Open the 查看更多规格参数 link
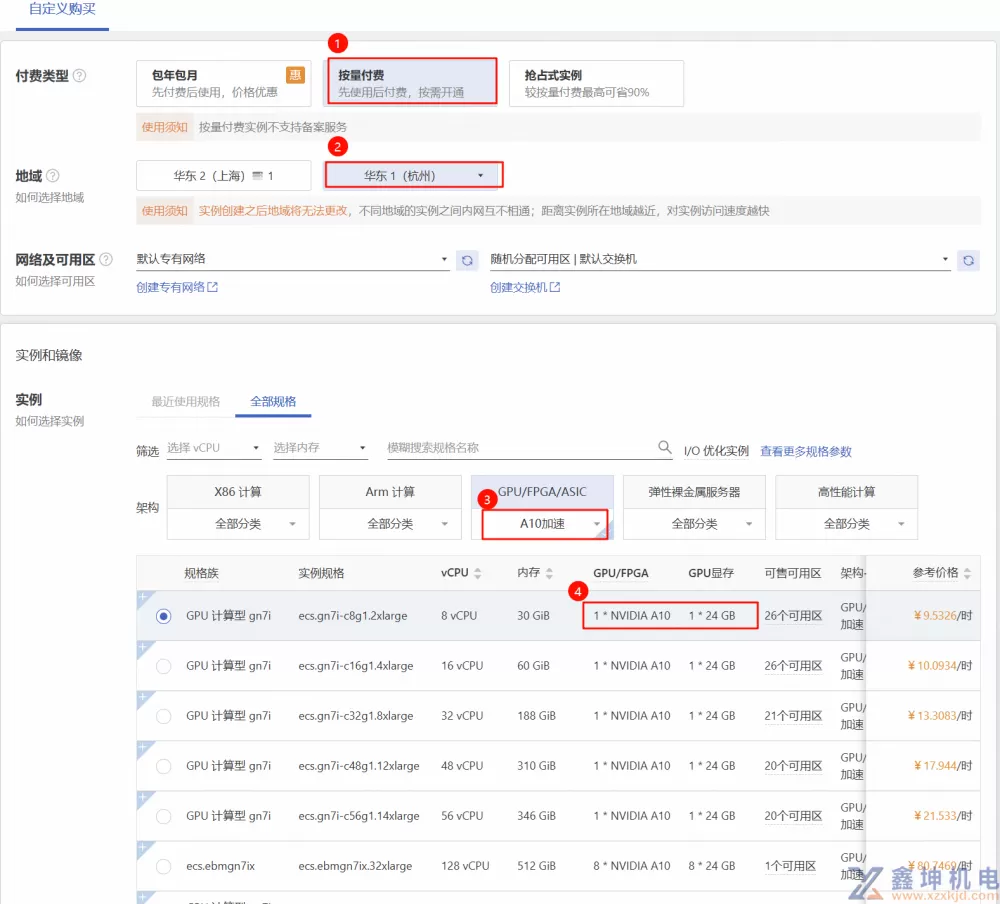 pos(805,452)
